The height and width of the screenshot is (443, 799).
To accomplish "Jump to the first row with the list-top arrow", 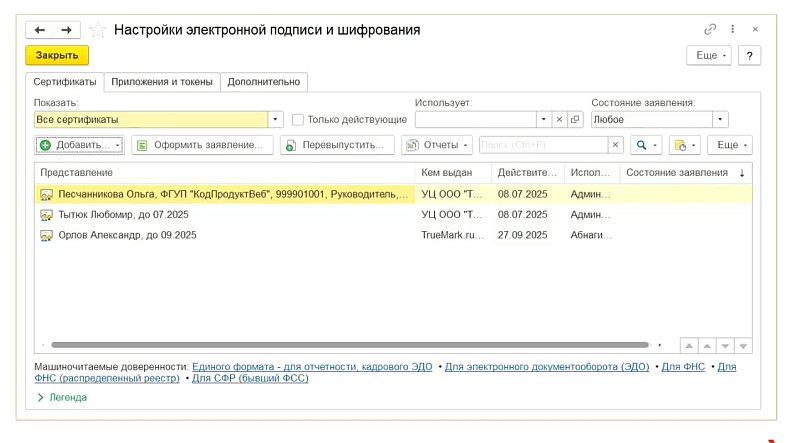I will pyautogui.click(x=689, y=346).
